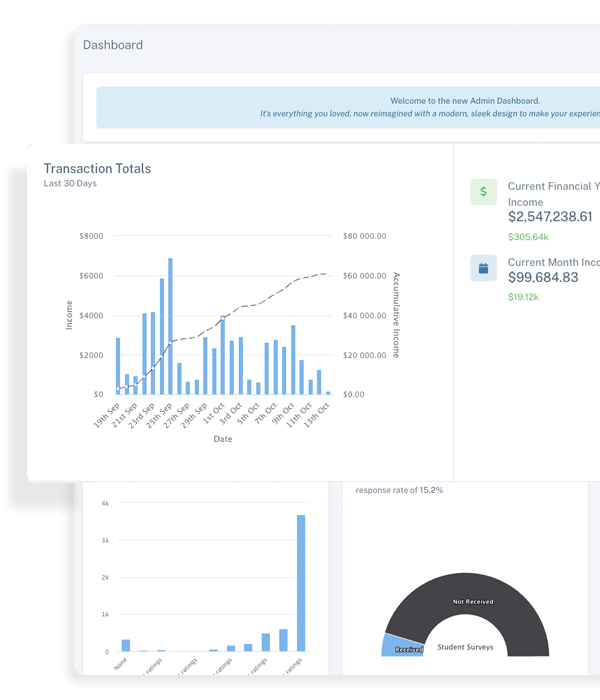Open the Dashboard header title
Screen dimensions: 600x700
112,45
